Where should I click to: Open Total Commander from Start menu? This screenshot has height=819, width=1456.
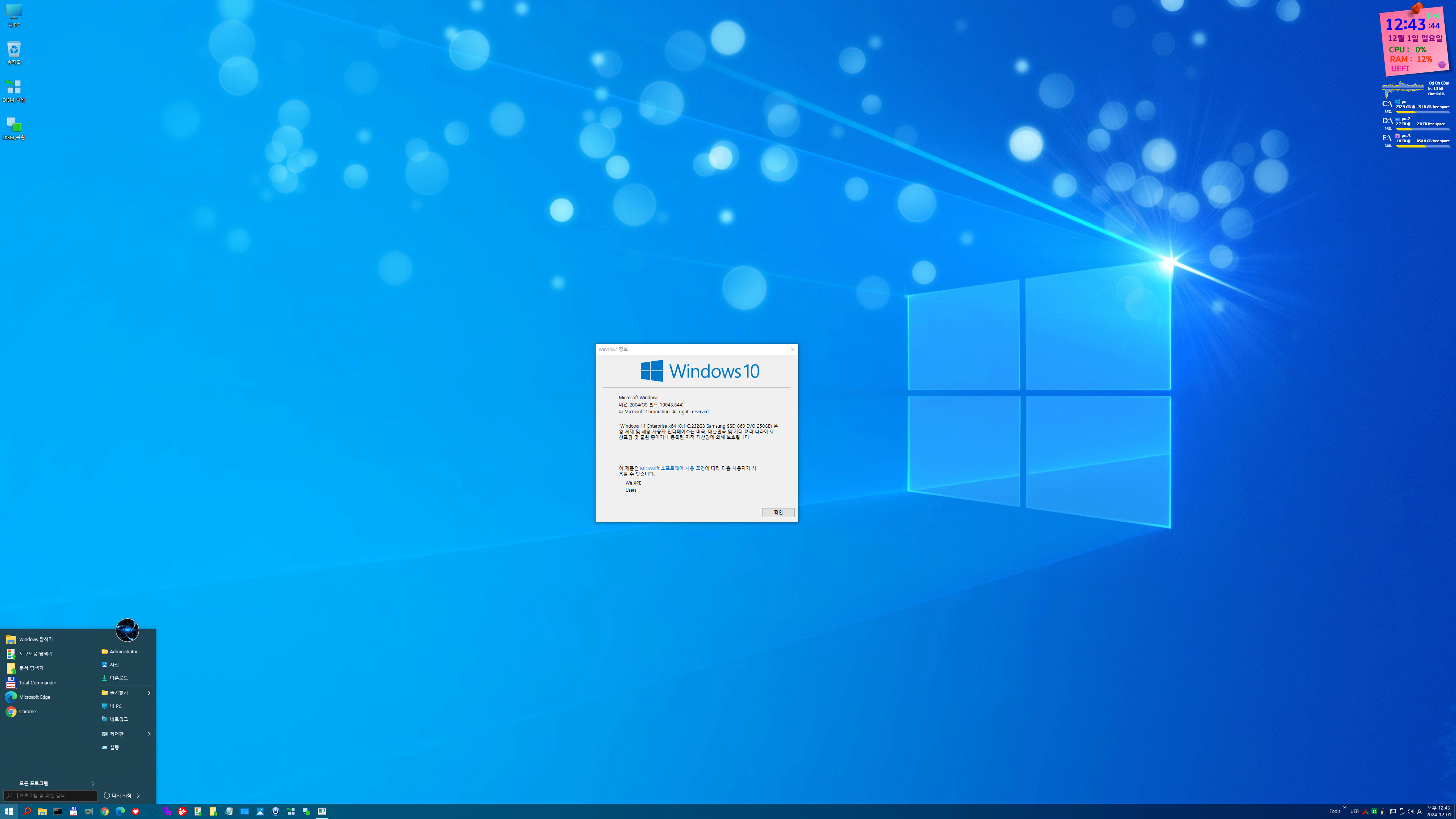pyautogui.click(x=50, y=682)
